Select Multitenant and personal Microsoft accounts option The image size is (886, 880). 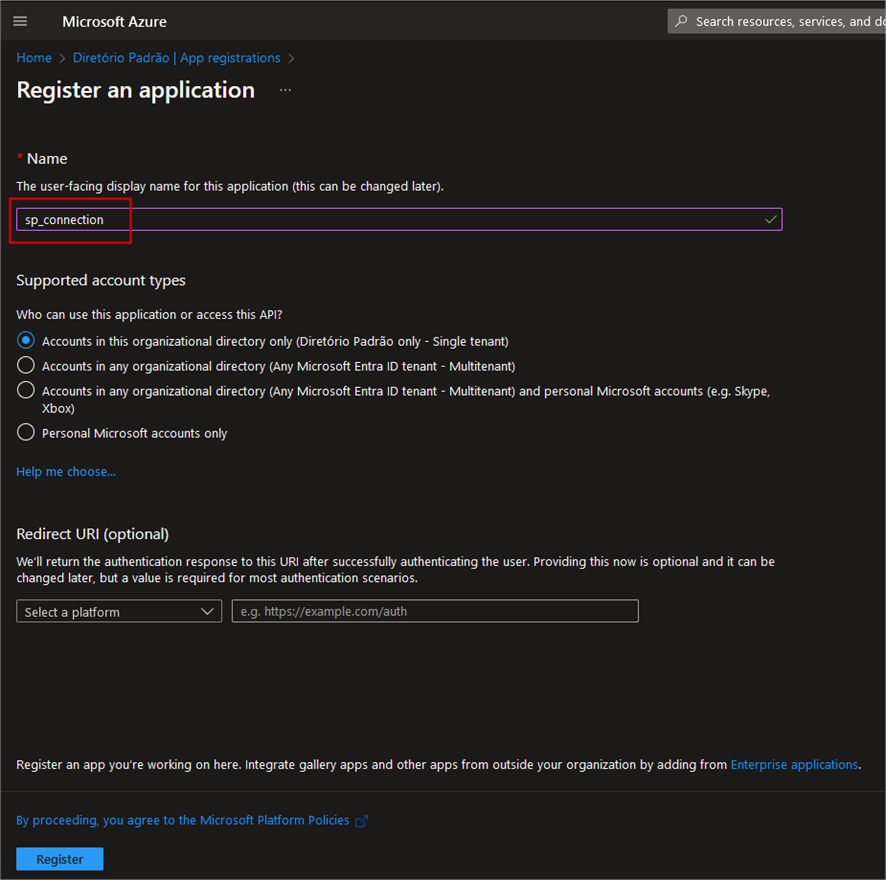click(26, 390)
